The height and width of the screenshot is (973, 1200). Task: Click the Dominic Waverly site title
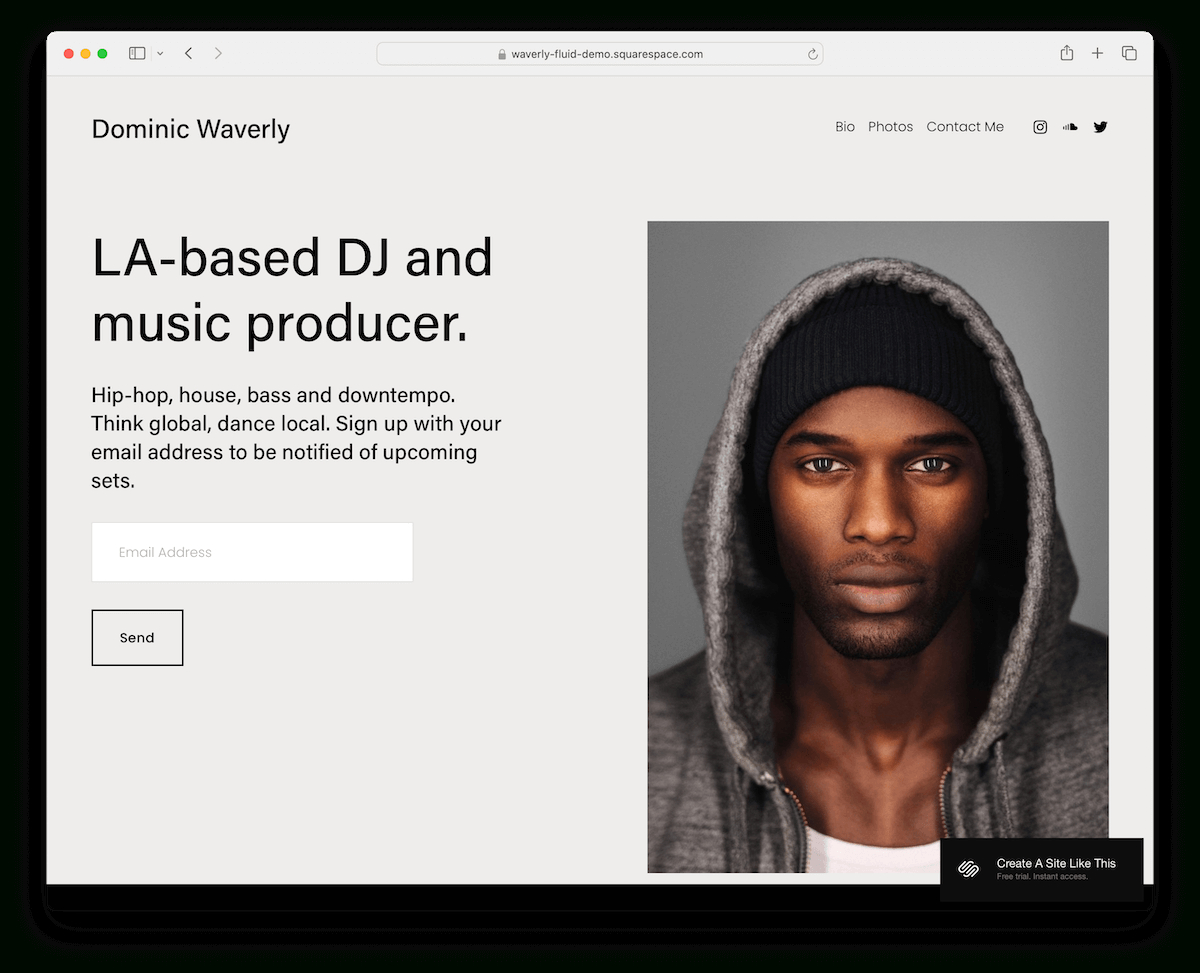coord(190,129)
